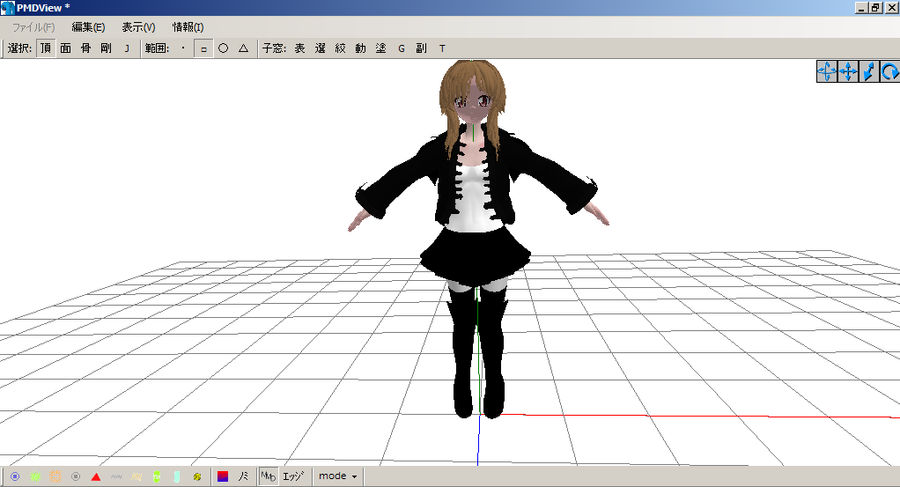Select the triangle range shape
900x487 pixels.
(243, 48)
